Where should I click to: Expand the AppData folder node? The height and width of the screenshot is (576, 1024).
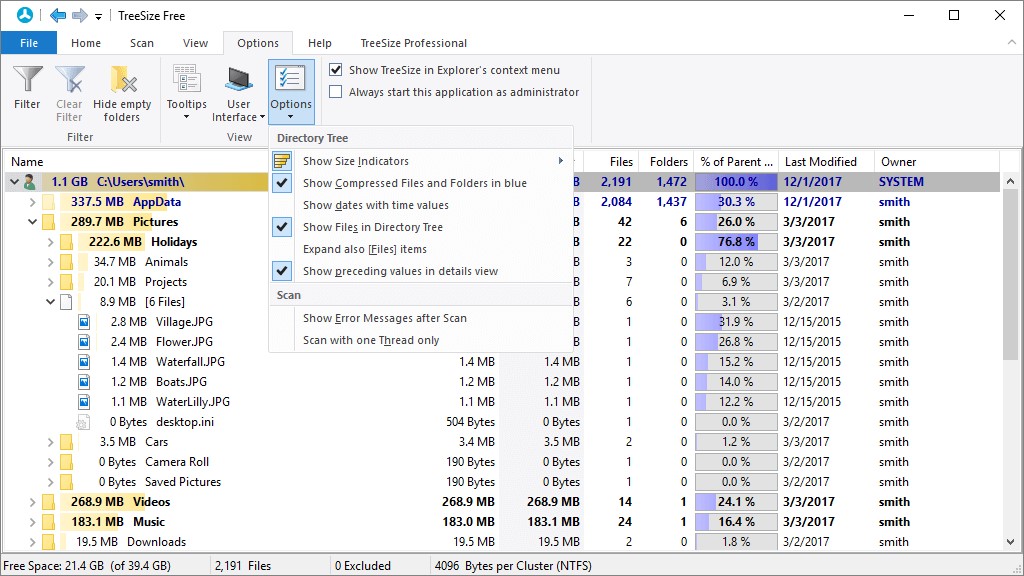[32, 202]
